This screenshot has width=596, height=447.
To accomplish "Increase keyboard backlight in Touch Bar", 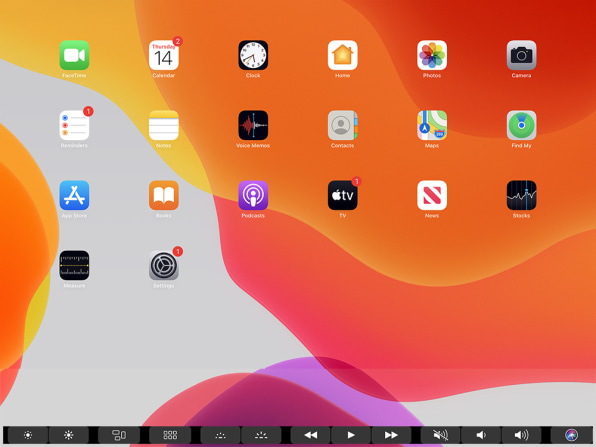I will [261, 435].
